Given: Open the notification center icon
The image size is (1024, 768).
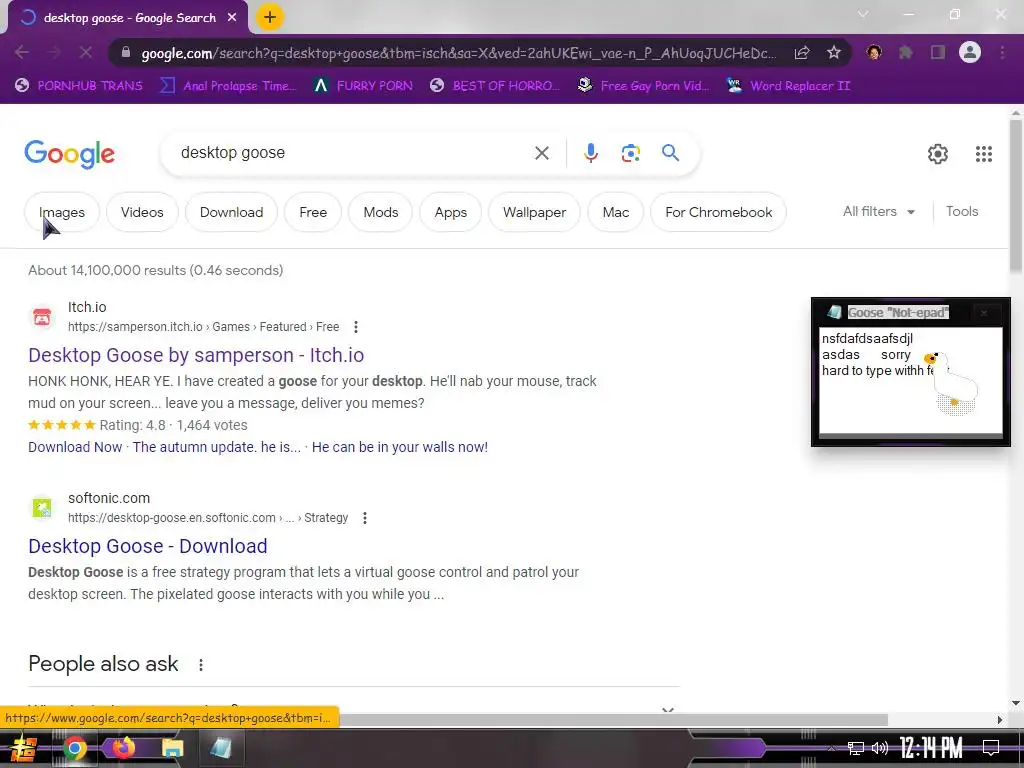Looking at the screenshot, I should 991,748.
